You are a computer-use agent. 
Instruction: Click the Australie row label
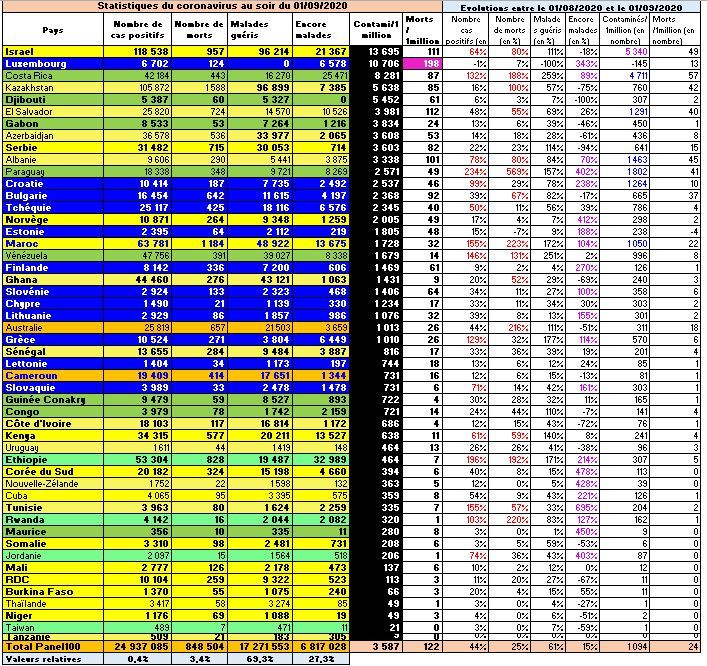click(x=53, y=328)
